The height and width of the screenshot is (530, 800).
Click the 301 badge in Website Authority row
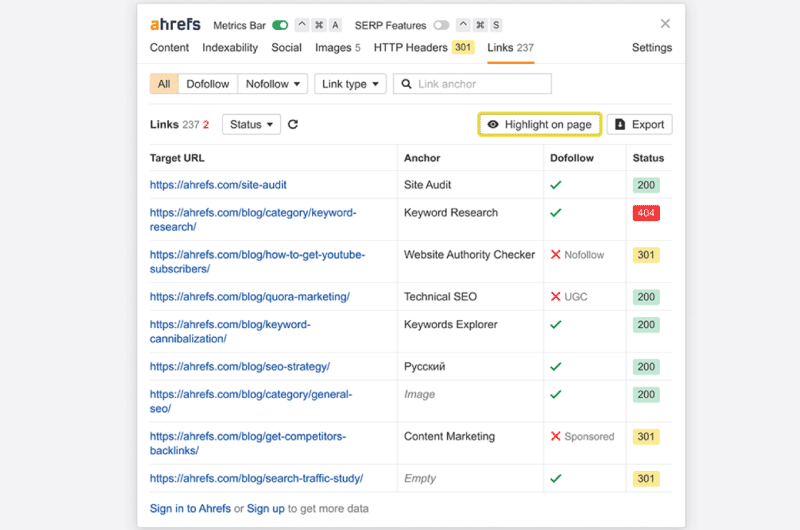(646, 255)
